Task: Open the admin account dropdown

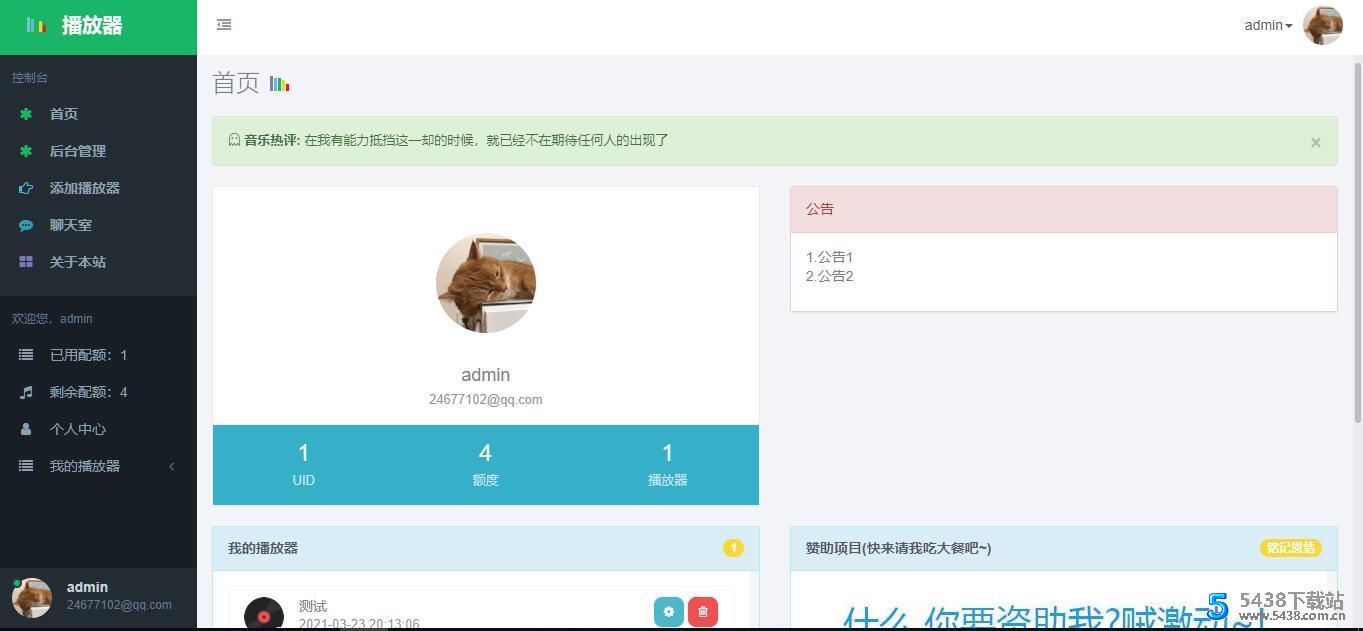Action: click(x=1266, y=25)
